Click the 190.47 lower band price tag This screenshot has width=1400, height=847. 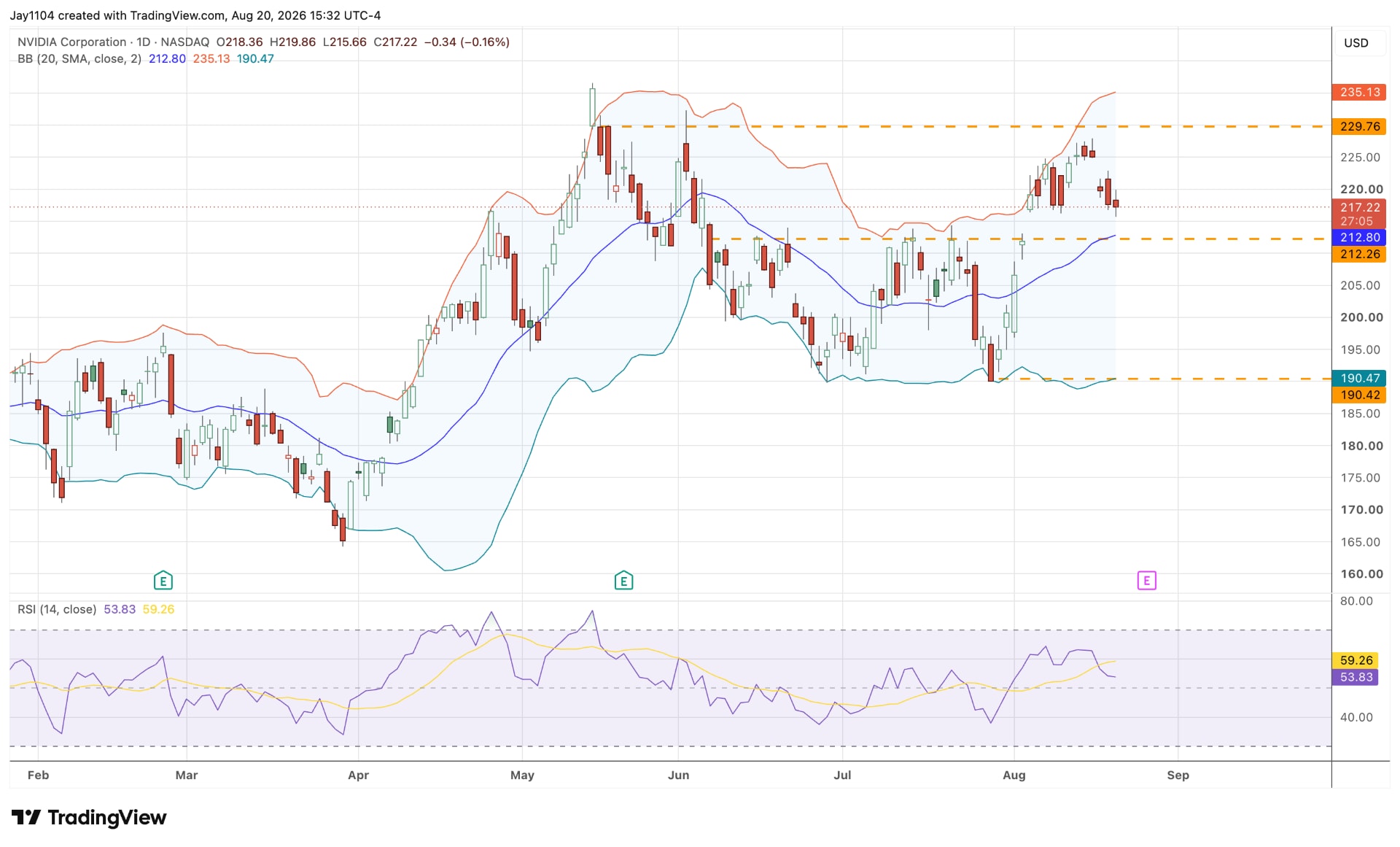[1360, 378]
